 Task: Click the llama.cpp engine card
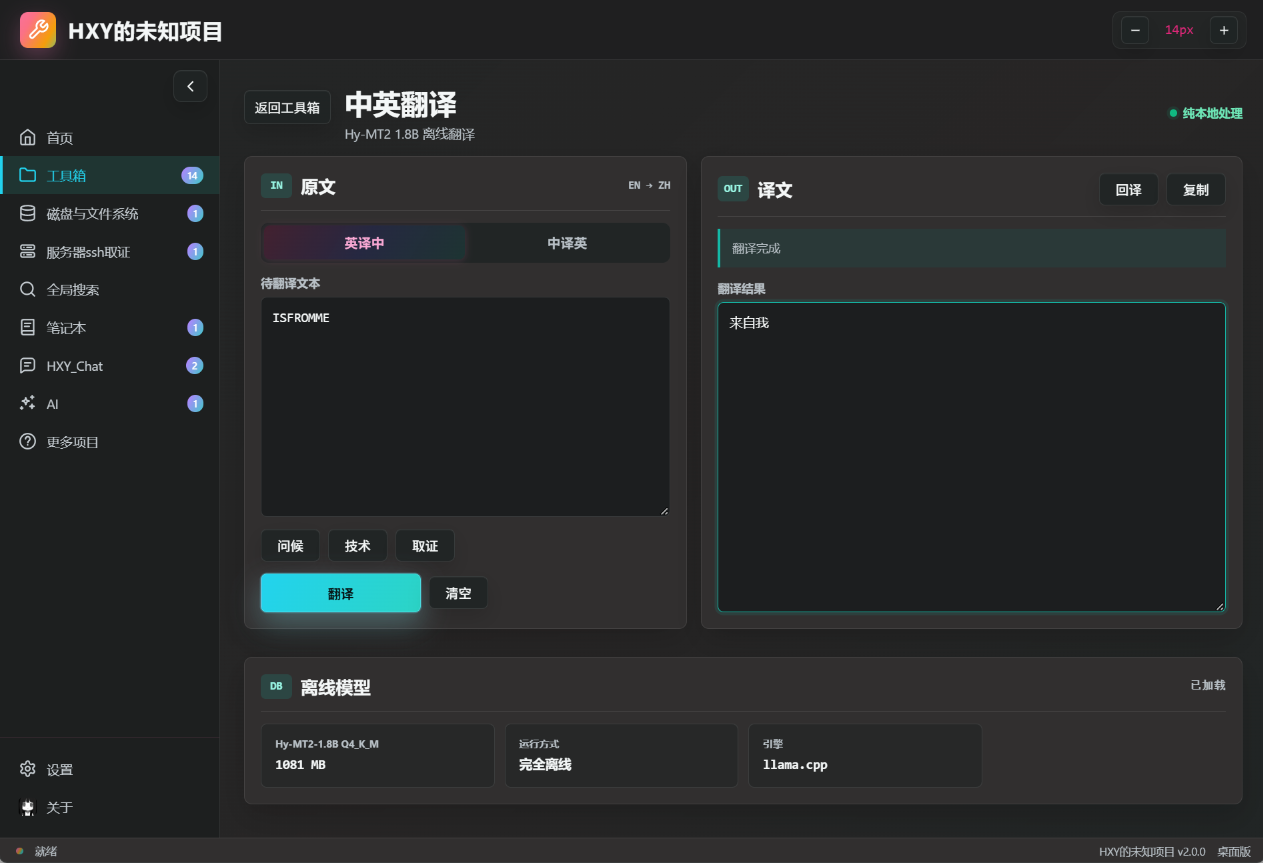point(865,756)
